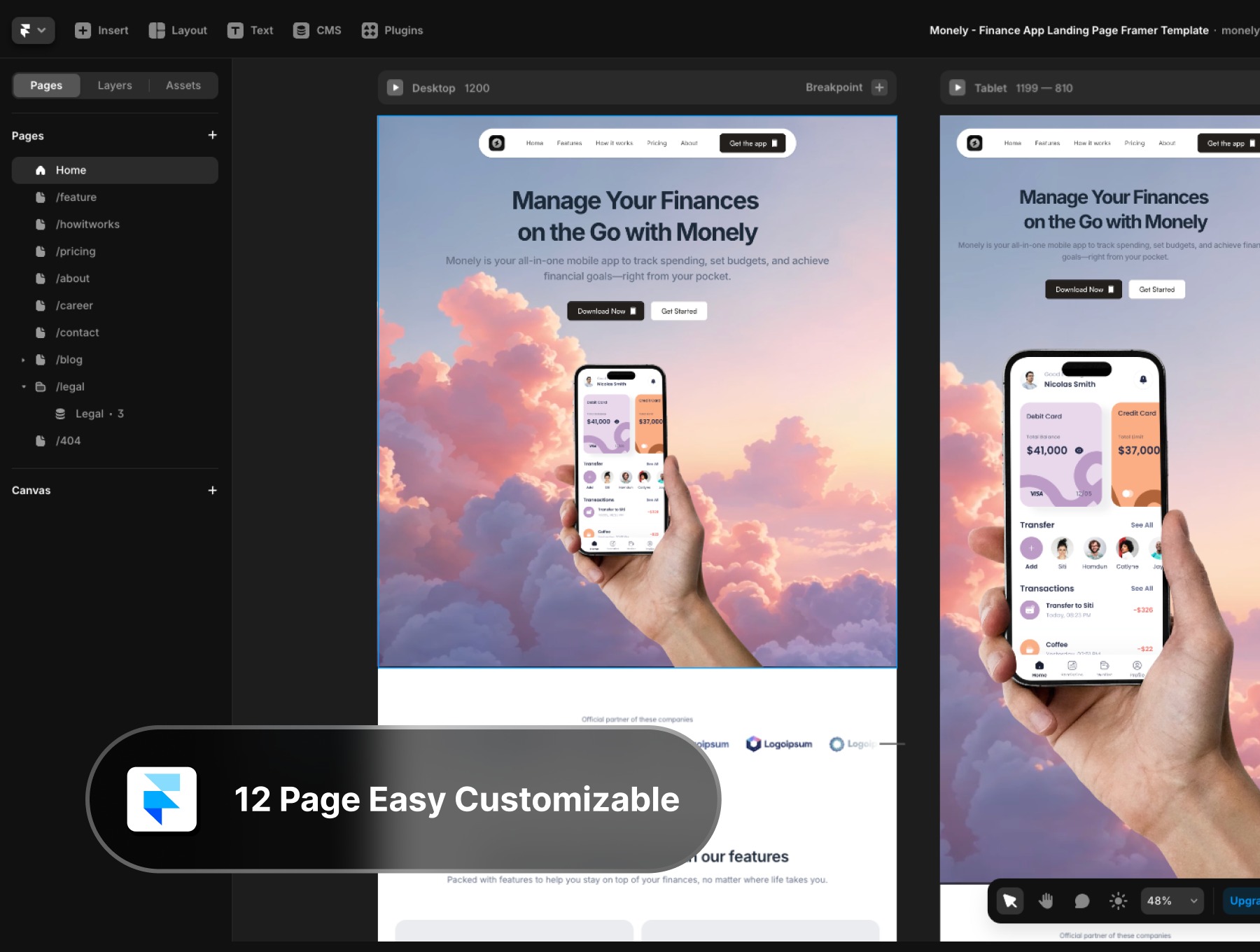Screen dimensions: 1260x952
Task: Click the Framer logo on the banner
Action: click(162, 799)
